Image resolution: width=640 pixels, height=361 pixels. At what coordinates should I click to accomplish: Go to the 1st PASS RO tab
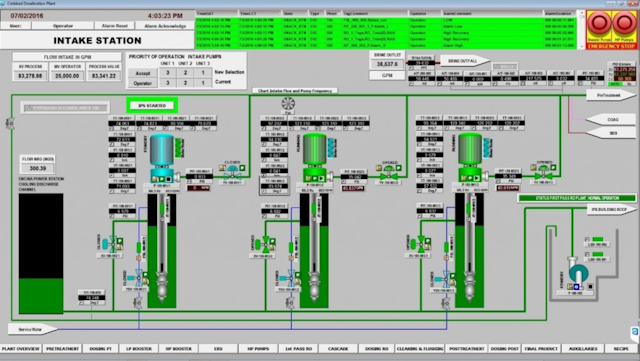point(298,349)
